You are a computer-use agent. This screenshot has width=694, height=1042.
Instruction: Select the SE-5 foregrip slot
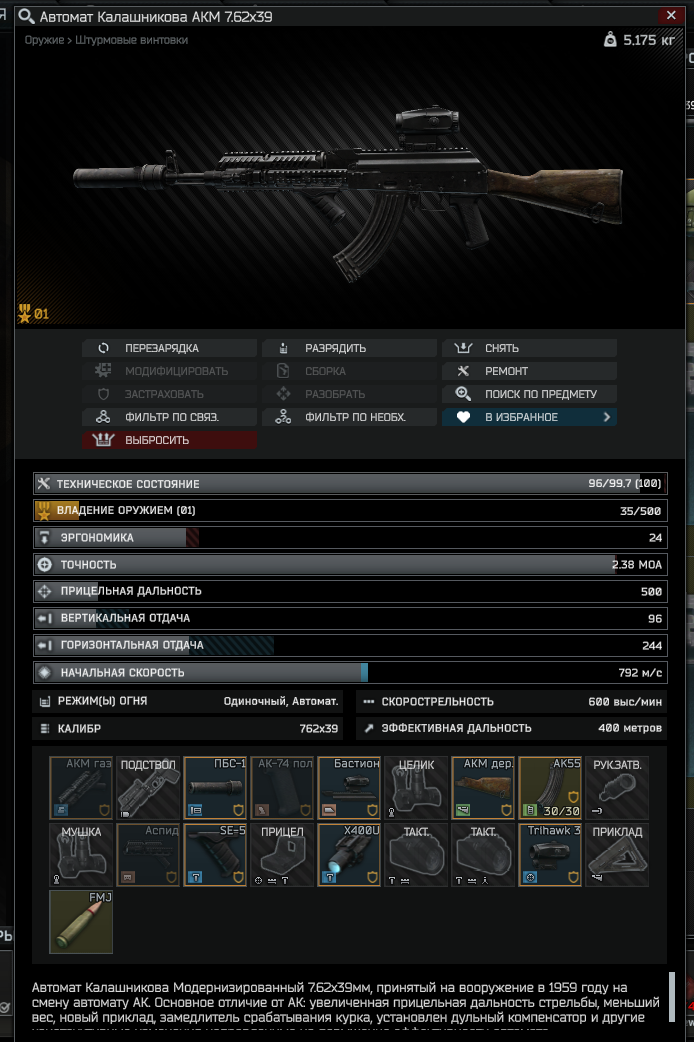[215, 855]
